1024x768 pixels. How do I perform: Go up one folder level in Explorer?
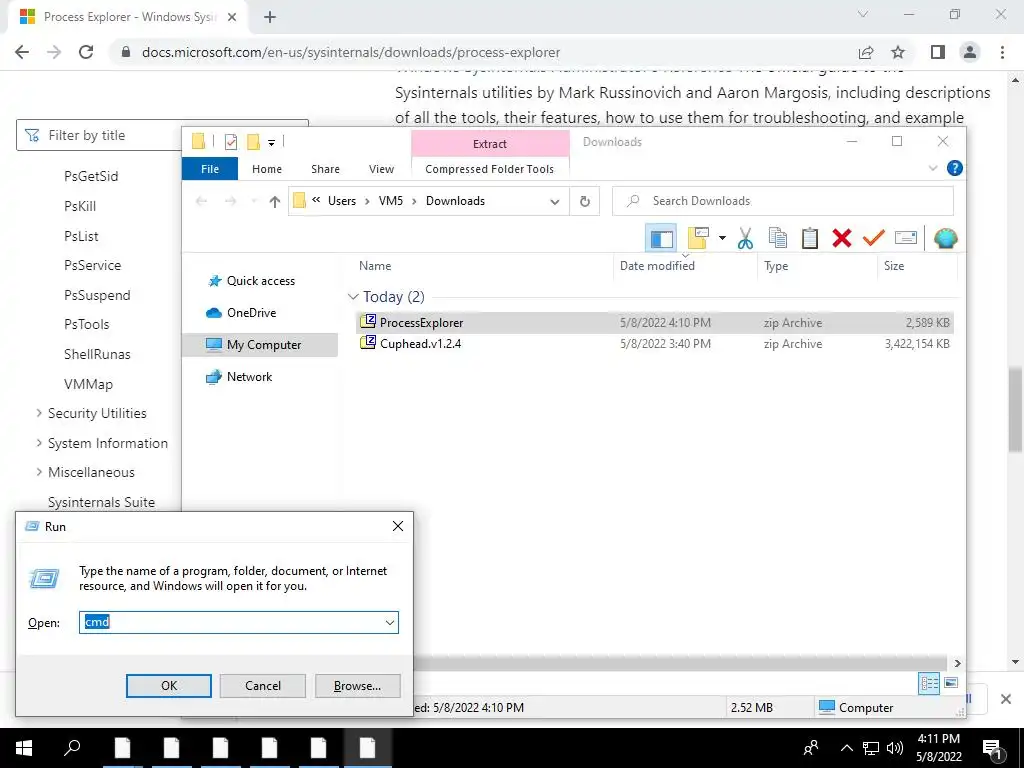[x=274, y=201]
